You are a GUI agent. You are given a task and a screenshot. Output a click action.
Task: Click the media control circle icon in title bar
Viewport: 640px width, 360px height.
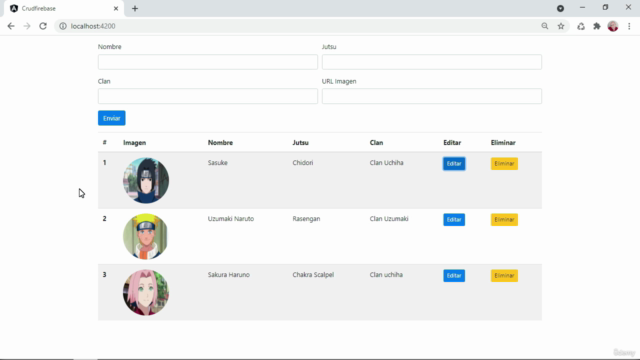(560, 8)
